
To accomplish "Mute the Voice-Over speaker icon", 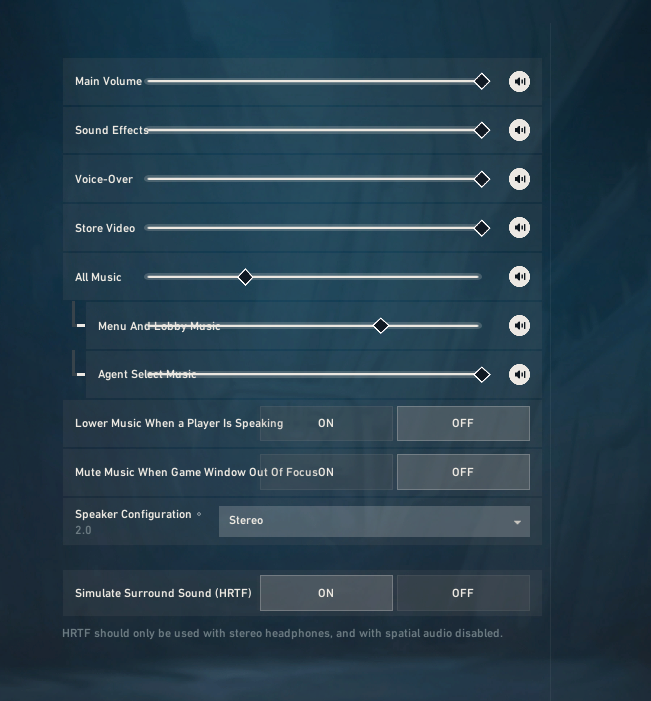I will [519, 179].
